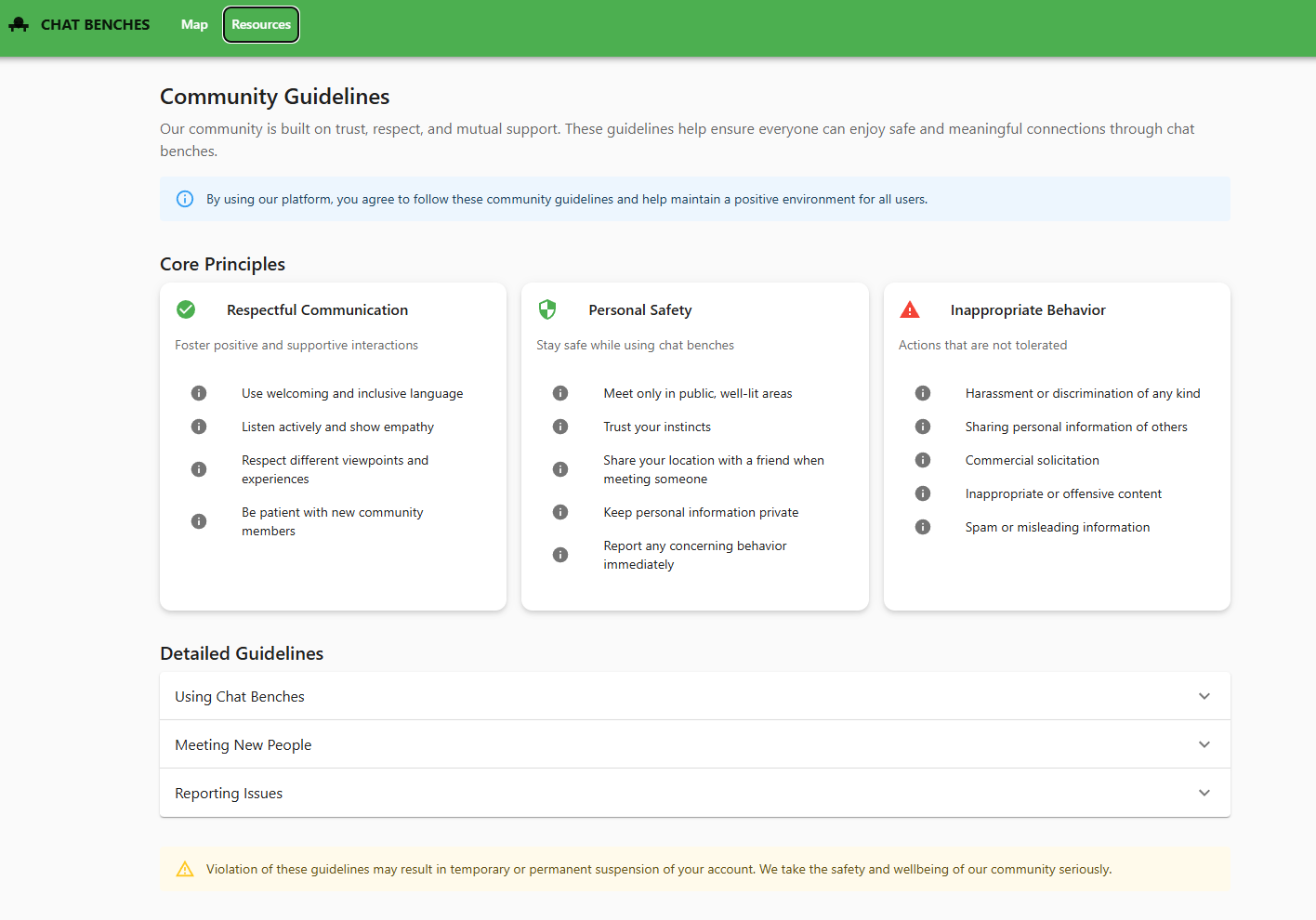Click the platform agreement info banner text
The height and width of the screenshot is (920, 1316).
tap(567, 199)
